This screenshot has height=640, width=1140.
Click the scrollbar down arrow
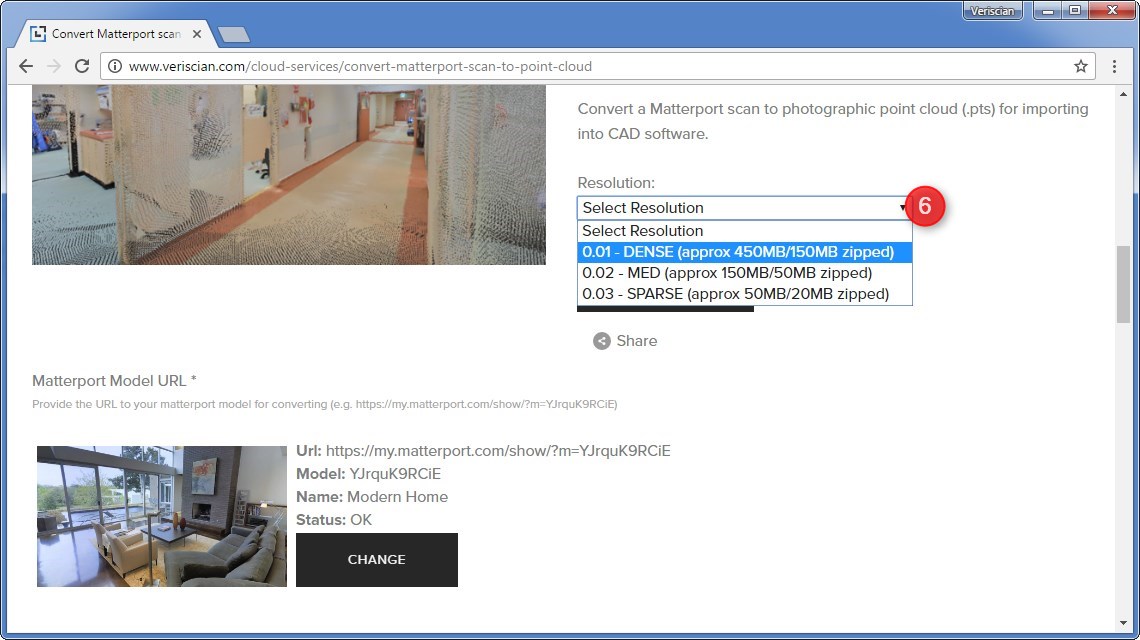click(1123, 623)
